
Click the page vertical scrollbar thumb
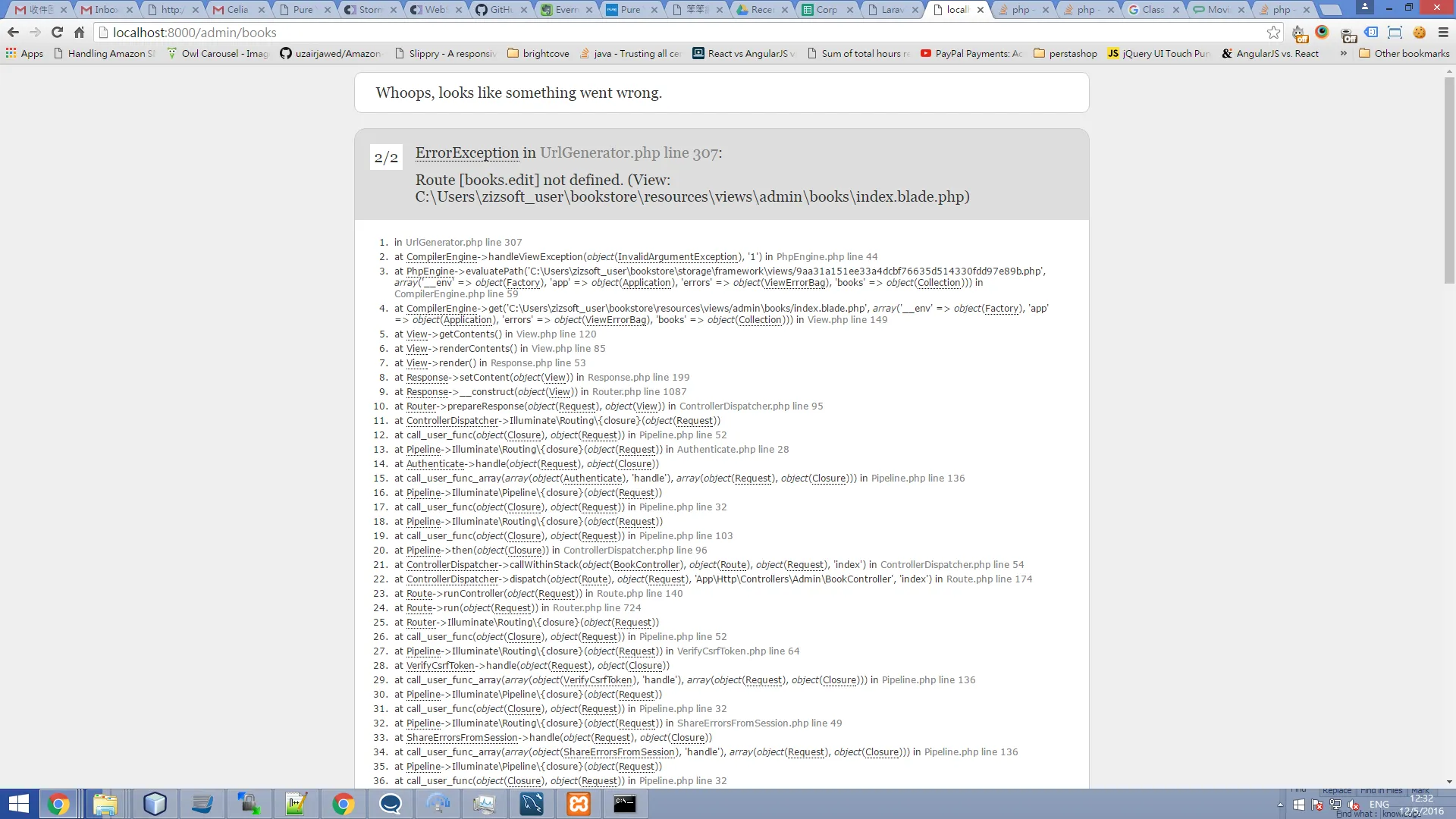point(1449,180)
